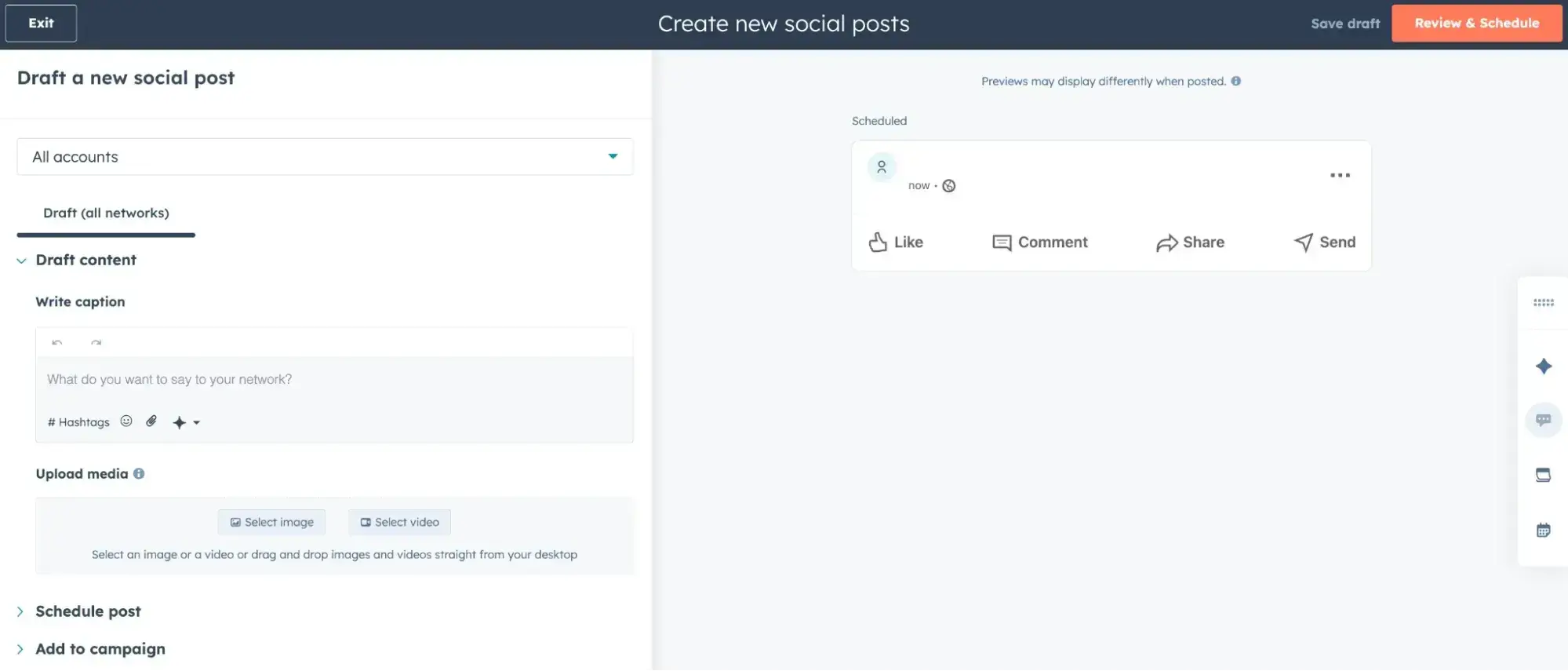Click the profile avatar in post preview
Viewport: 1568px width, 671px height.
[x=882, y=166]
